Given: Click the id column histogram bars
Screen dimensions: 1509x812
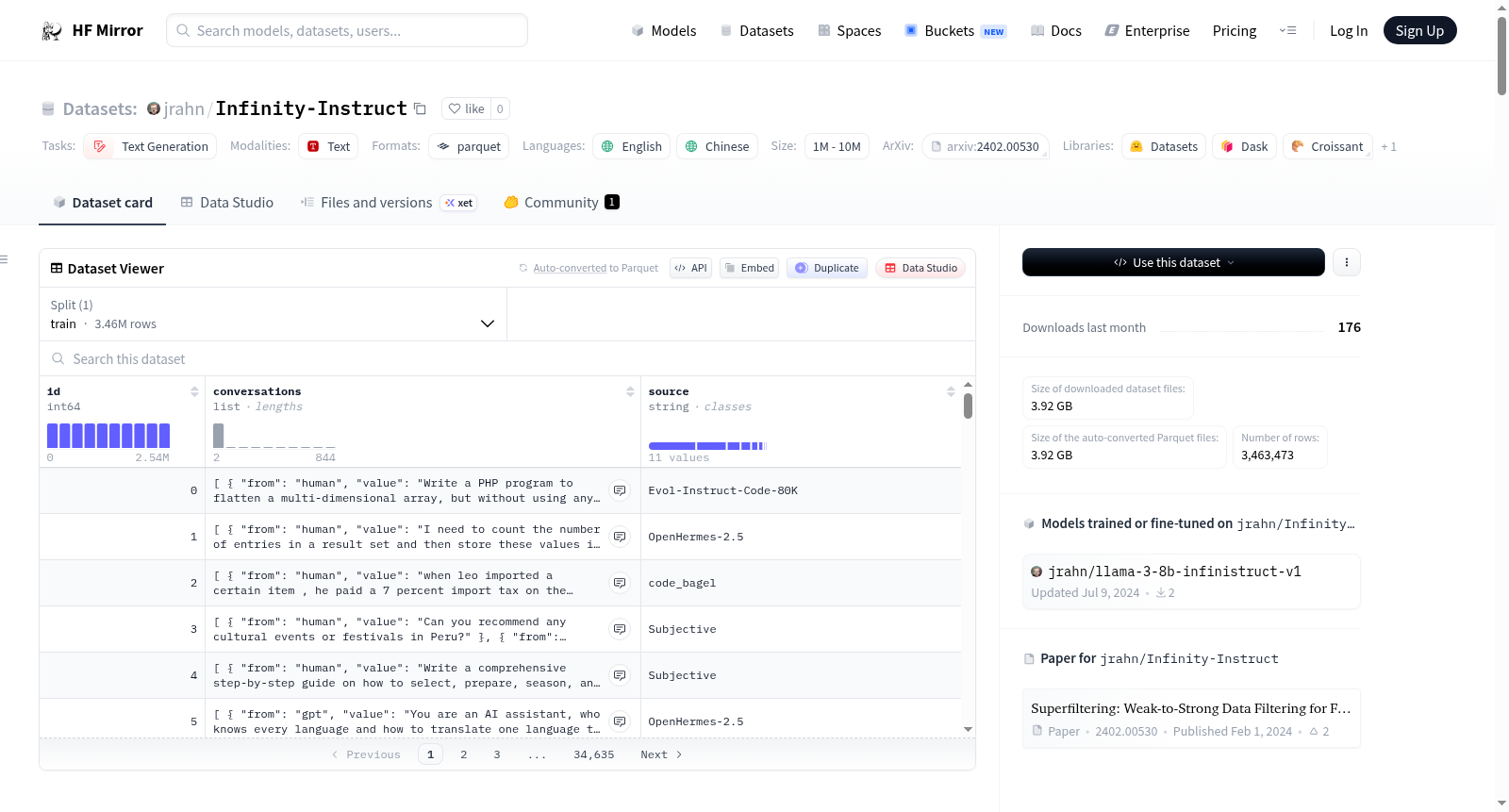Looking at the screenshot, I should click(108, 435).
